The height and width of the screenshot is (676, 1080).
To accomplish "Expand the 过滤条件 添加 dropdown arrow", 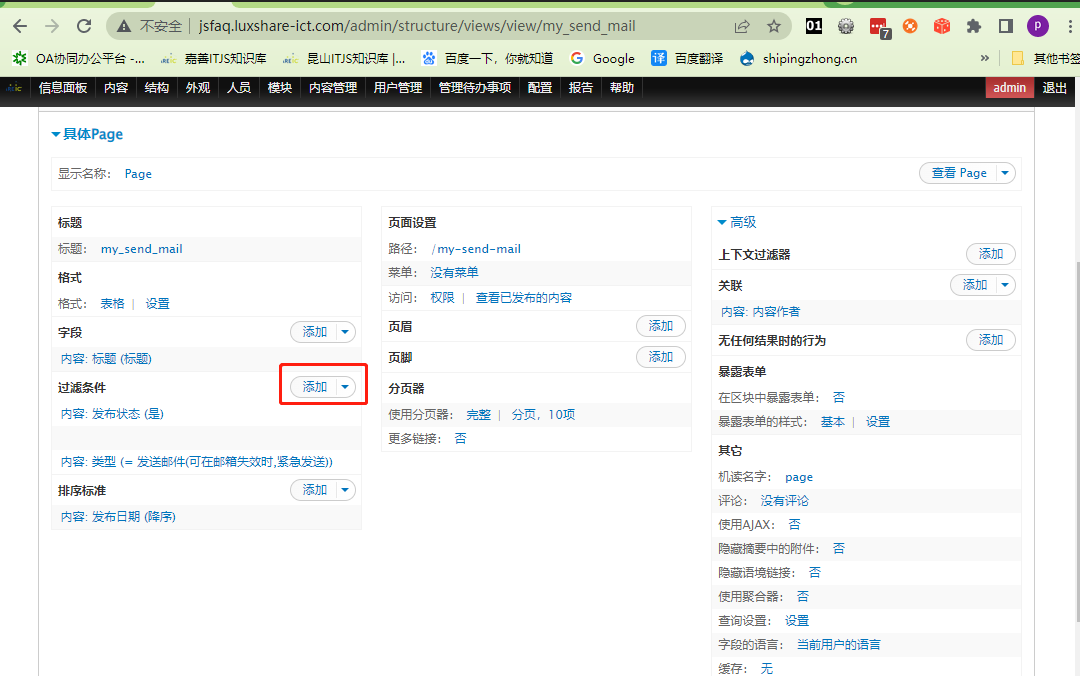I will 345,387.
